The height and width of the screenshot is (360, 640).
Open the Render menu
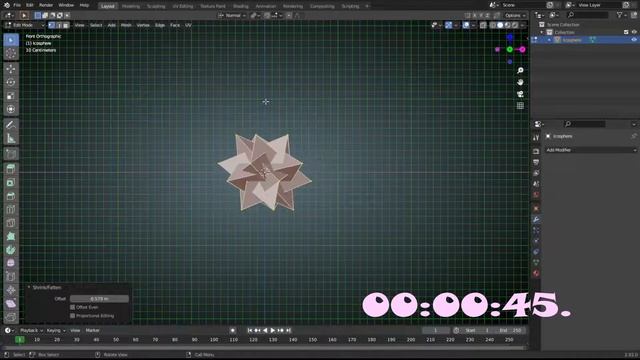[46, 5]
